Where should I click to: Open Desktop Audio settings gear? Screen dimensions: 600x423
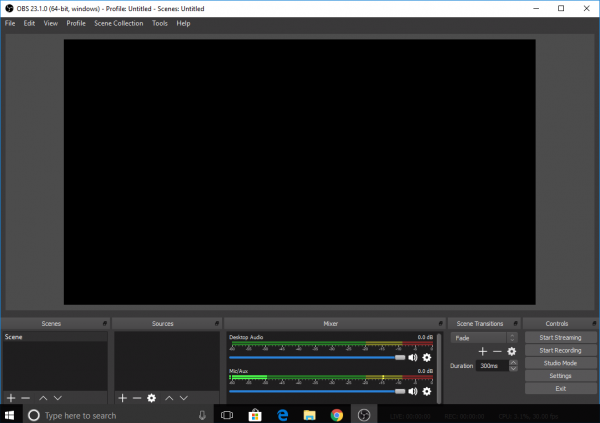tap(427, 357)
